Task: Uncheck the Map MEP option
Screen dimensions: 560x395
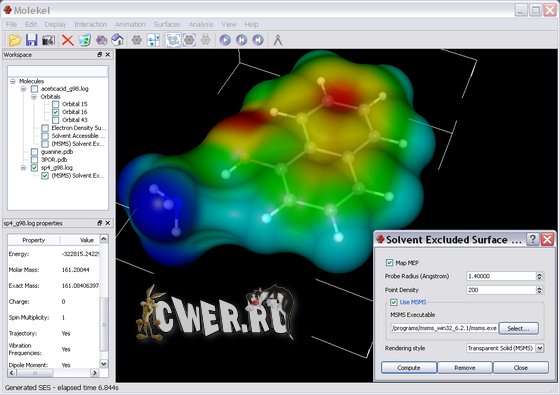Action: tap(389, 262)
